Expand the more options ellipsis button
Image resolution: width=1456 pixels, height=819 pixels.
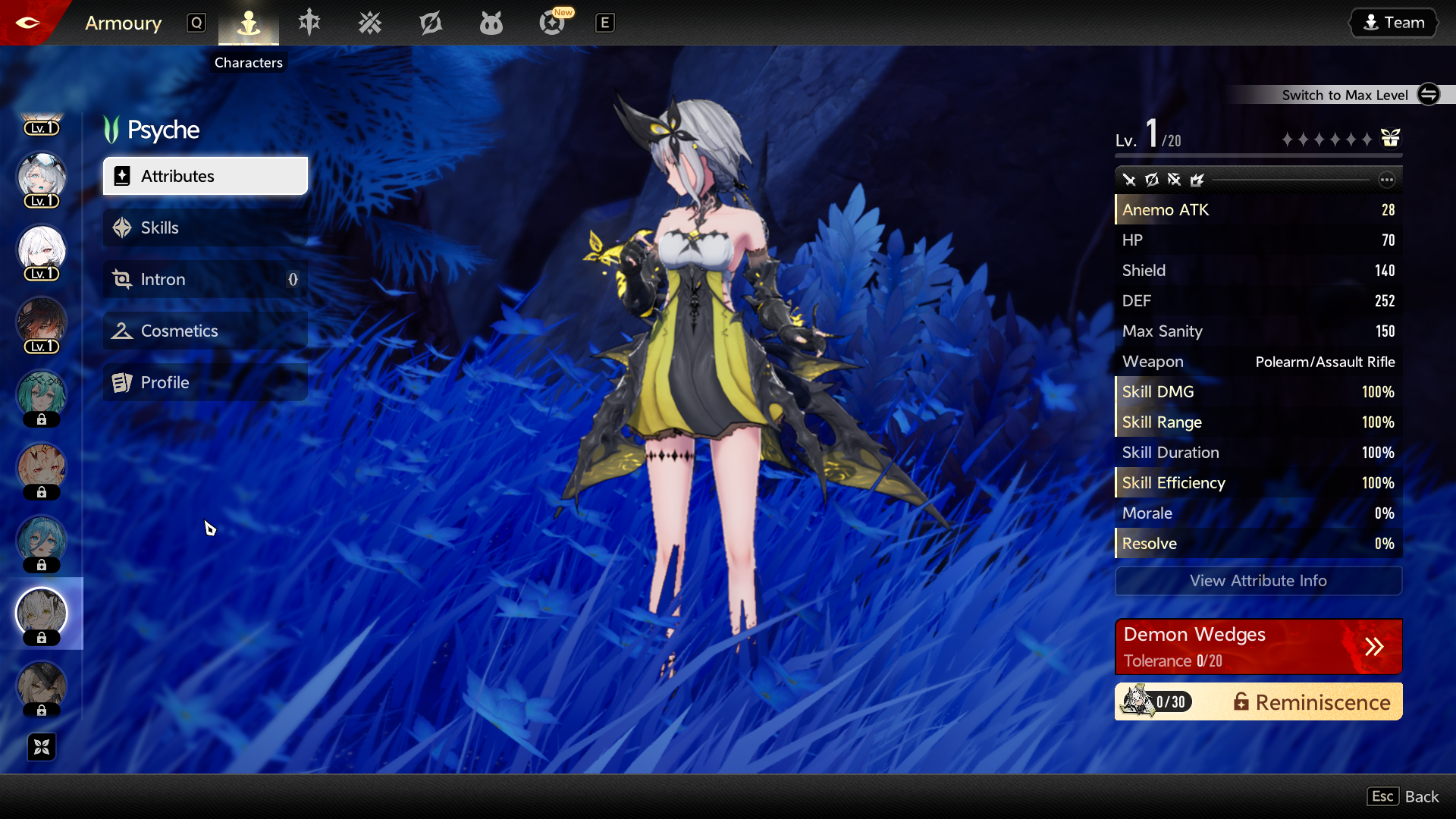tap(1386, 180)
